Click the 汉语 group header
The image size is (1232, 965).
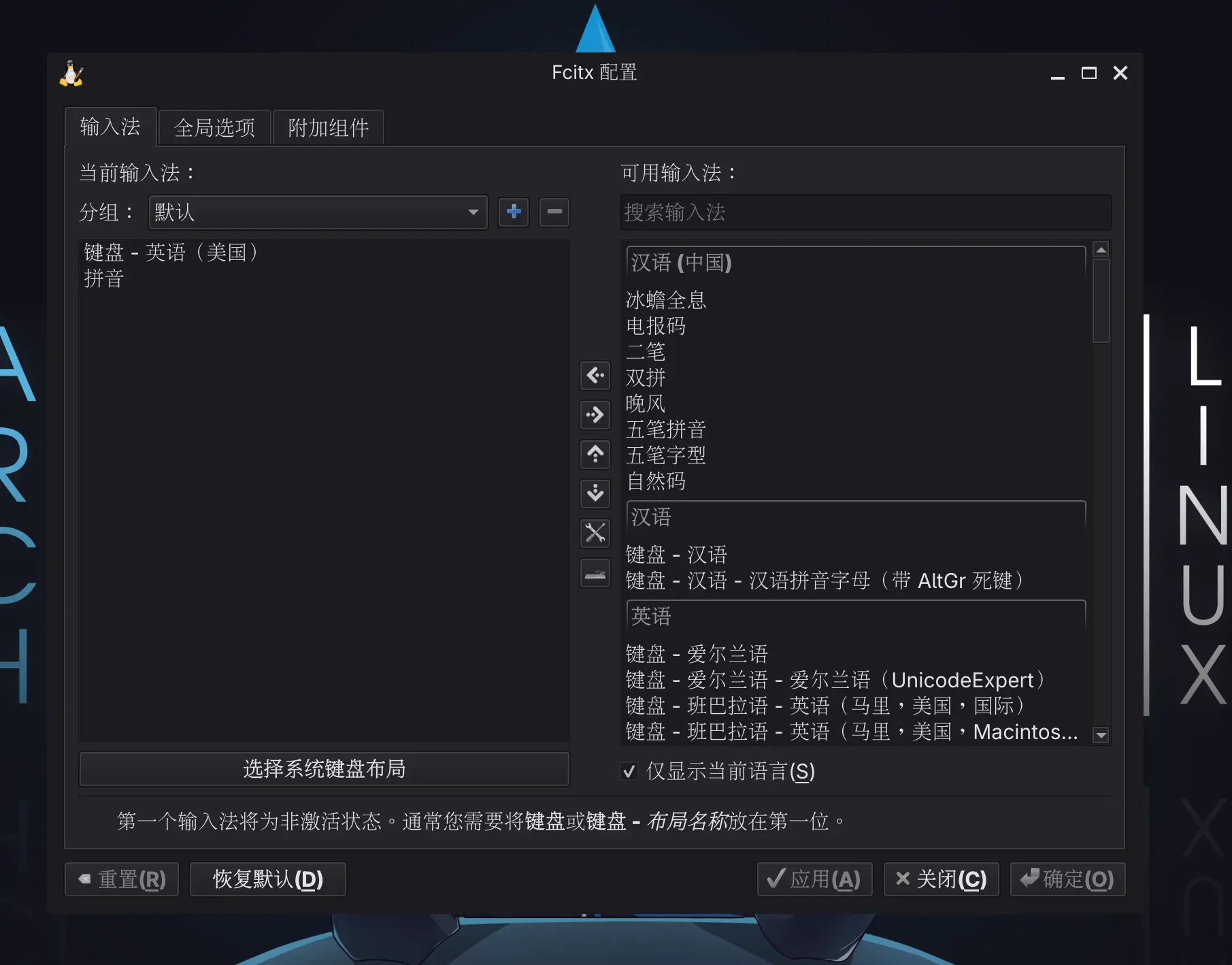tap(856, 517)
